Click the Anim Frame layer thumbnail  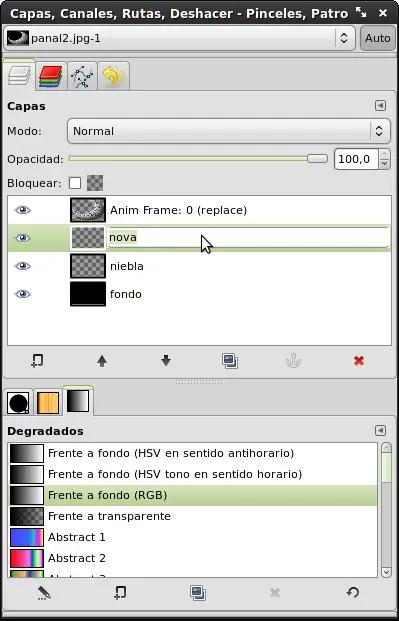[x=88, y=210]
